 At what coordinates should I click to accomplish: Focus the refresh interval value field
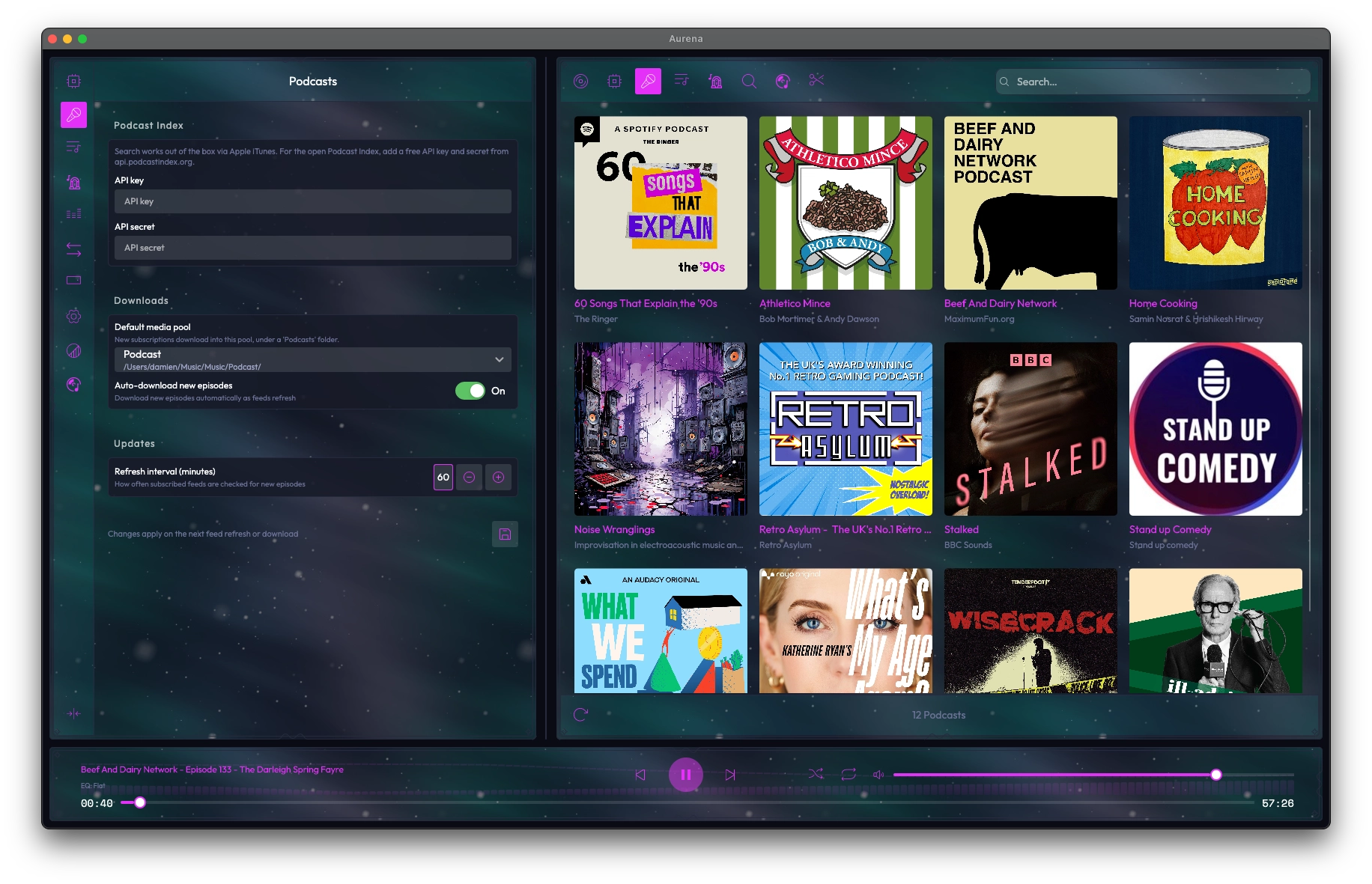pyautogui.click(x=443, y=477)
